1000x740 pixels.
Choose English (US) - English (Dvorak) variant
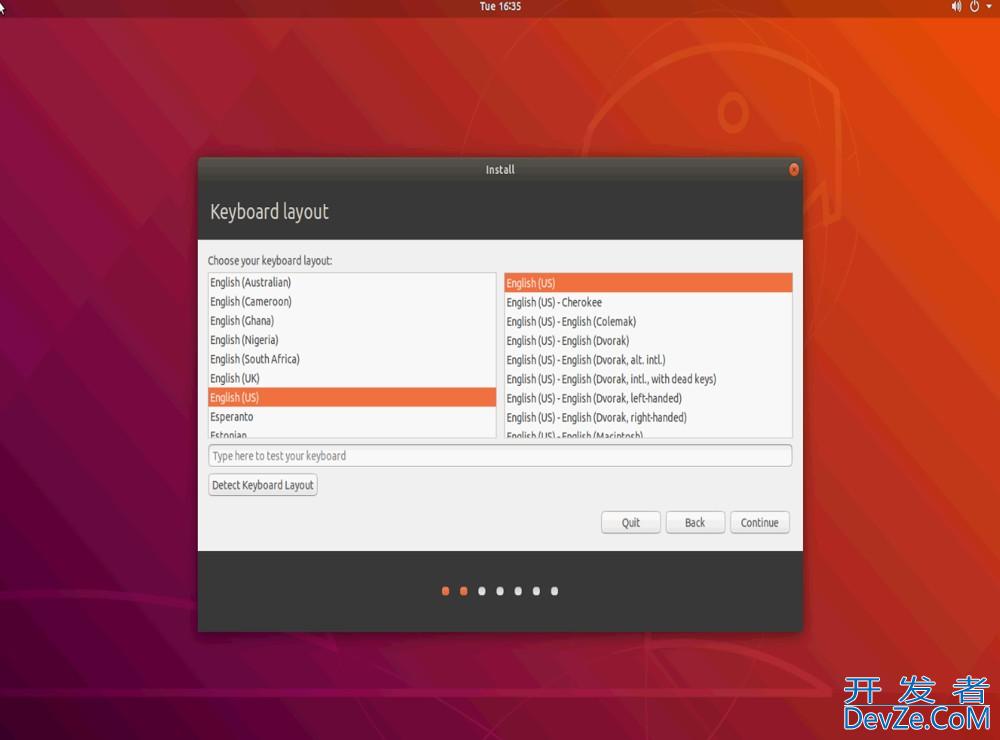point(648,340)
